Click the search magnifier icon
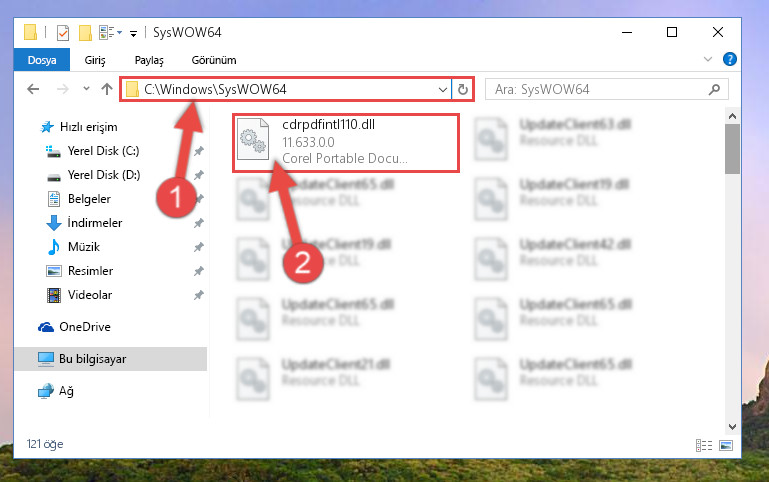Screen dimensions: 769x482 [715, 89]
